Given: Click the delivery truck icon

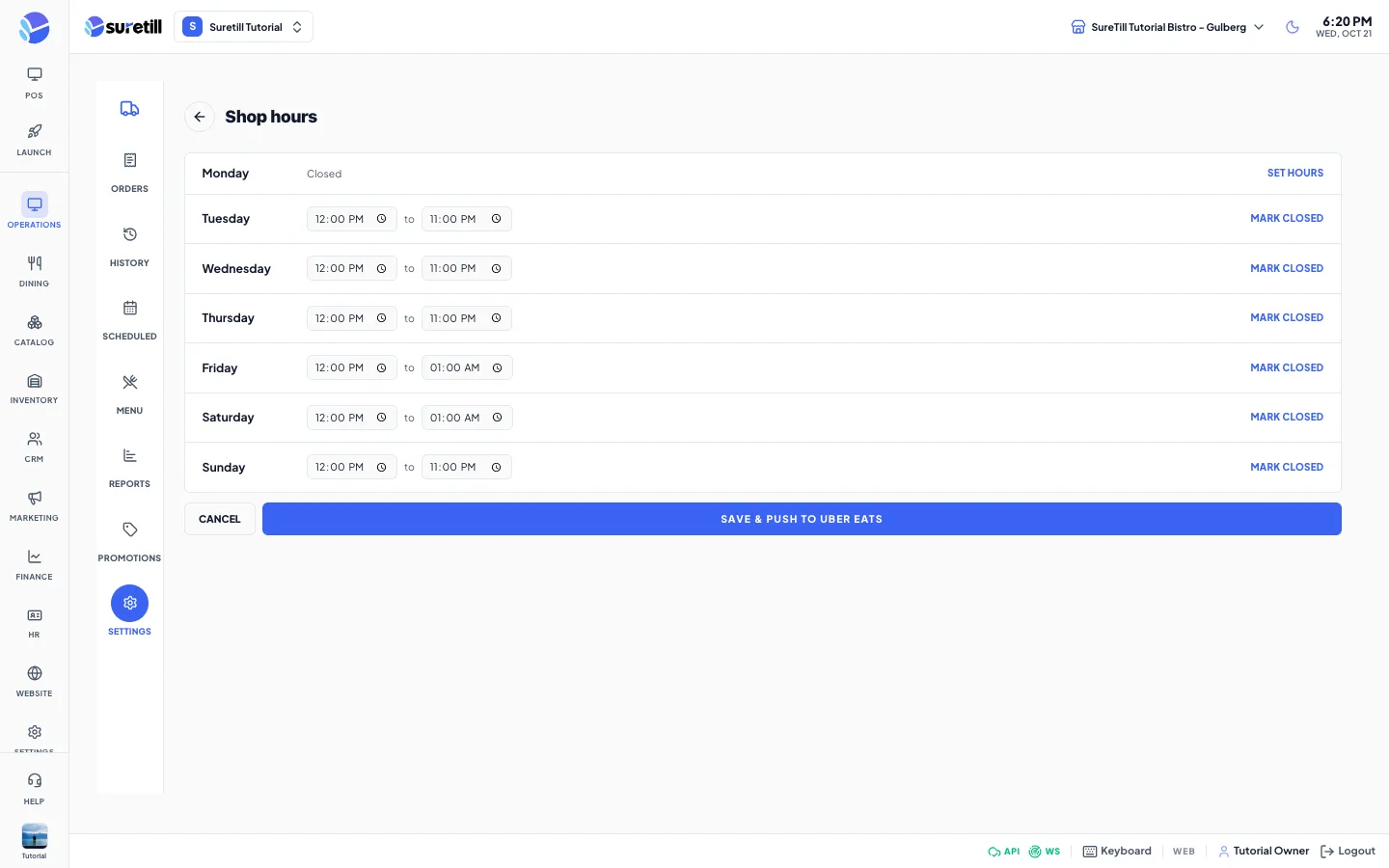Looking at the screenshot, I should click(x=129, y=109).
